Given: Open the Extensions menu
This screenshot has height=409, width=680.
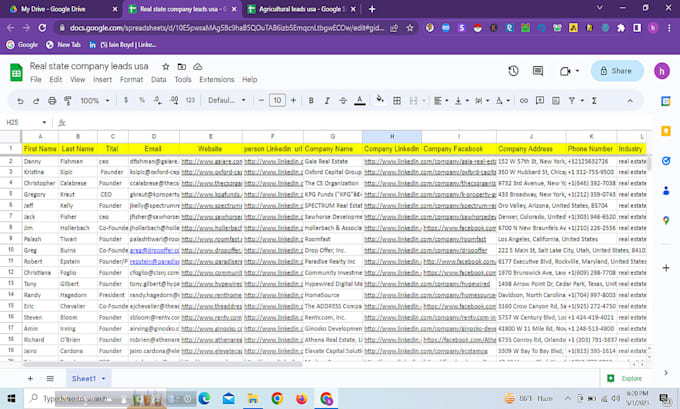Looking at the screenshot, I should click(x=216, y=79).
